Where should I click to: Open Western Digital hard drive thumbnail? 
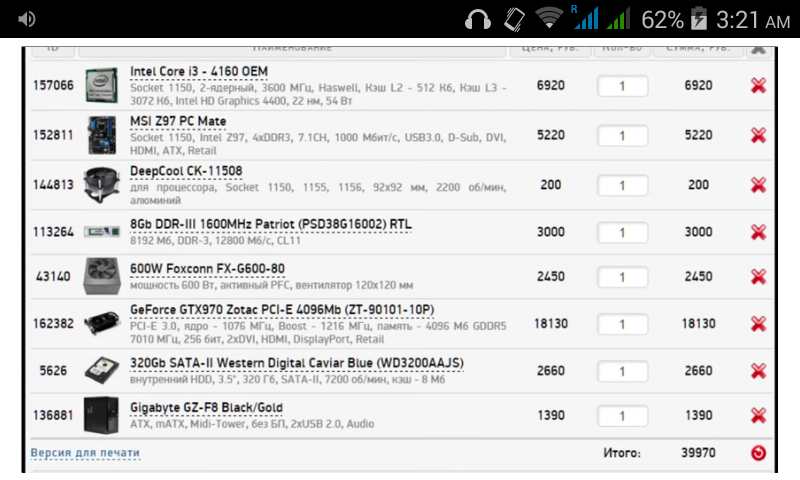[102, 370]
